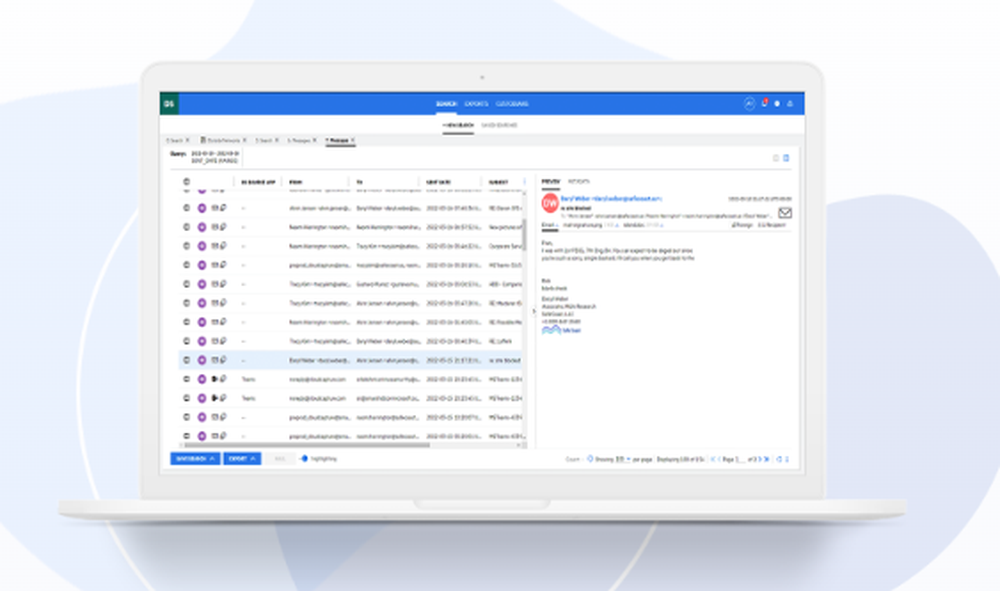Tick the select-all checkbox in table header
1000x591 pixels.
[x=186, y=182]
